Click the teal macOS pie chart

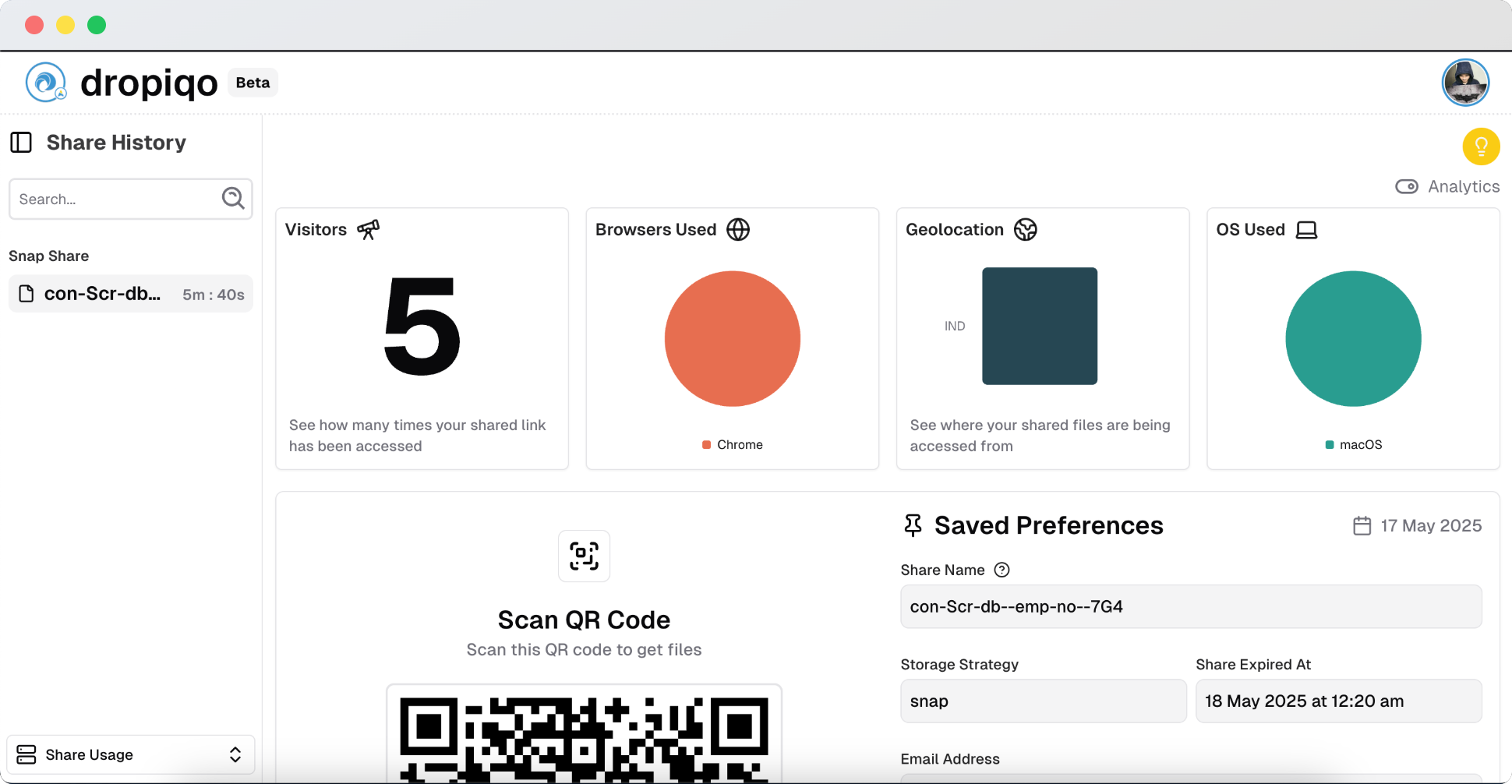tap(1353, 338)
